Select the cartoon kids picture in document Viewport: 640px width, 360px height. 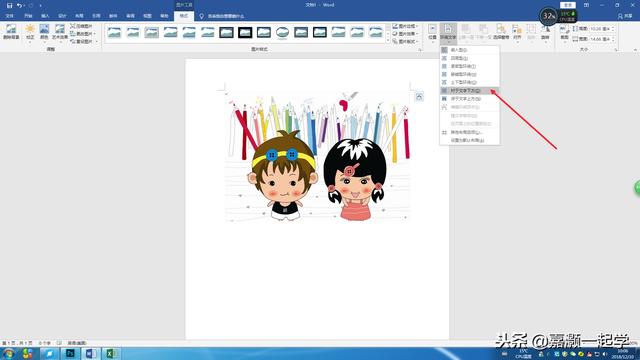click(317, 157)
